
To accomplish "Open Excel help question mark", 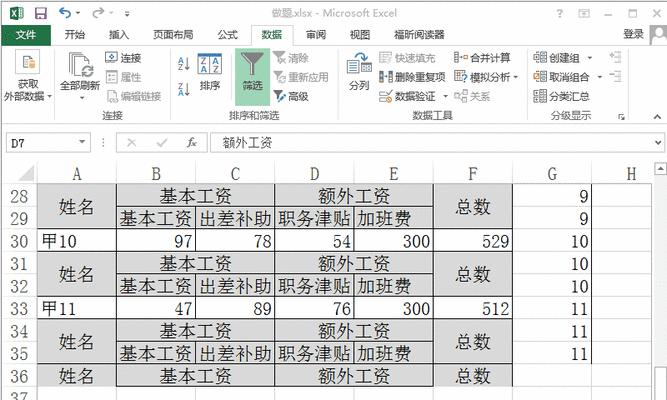I will click(559, 14).
